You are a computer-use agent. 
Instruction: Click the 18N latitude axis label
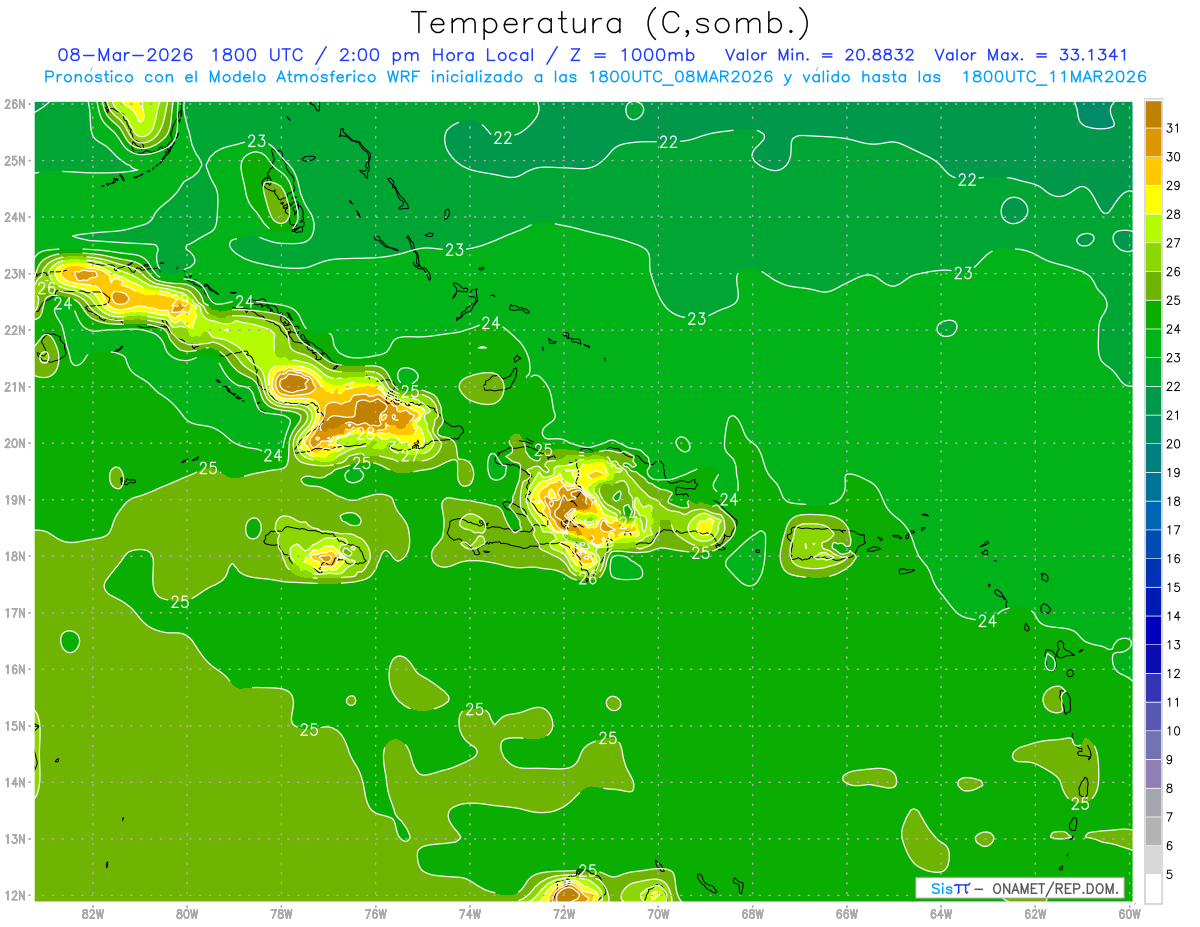coord(15,556)
